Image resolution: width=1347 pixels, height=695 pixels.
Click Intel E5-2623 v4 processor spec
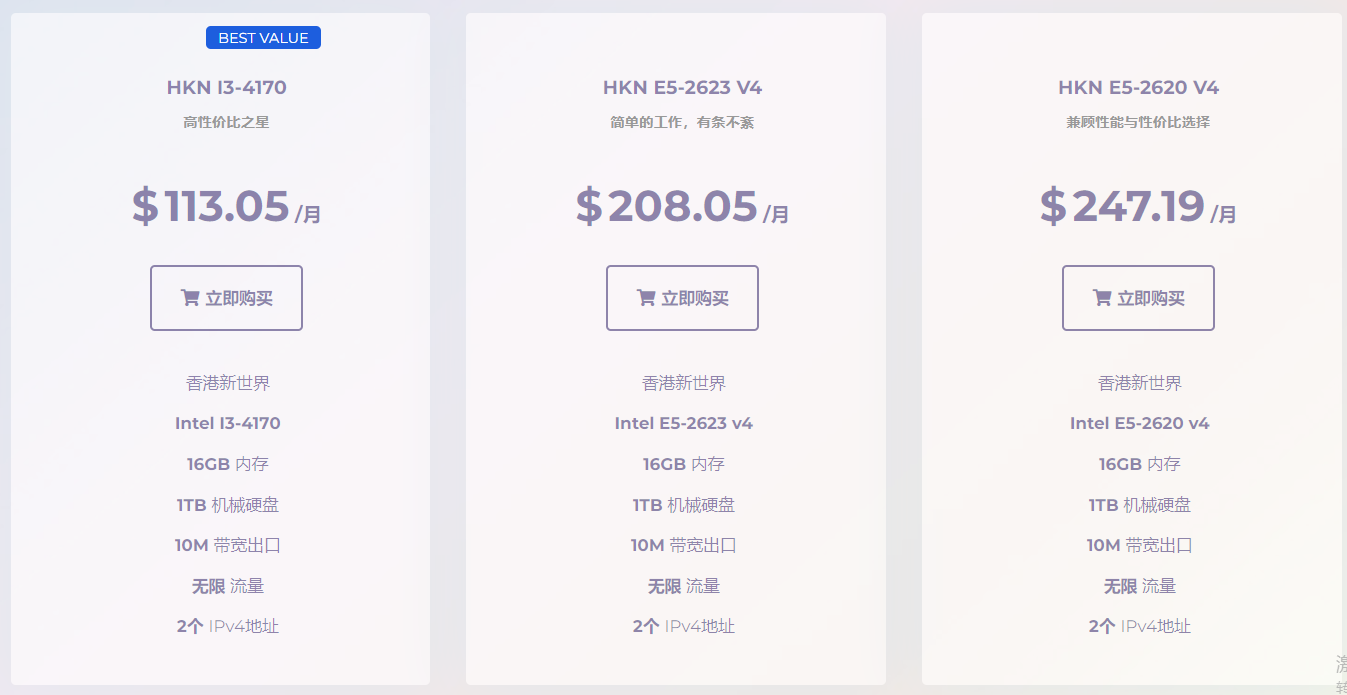click(x=684, y=423)
